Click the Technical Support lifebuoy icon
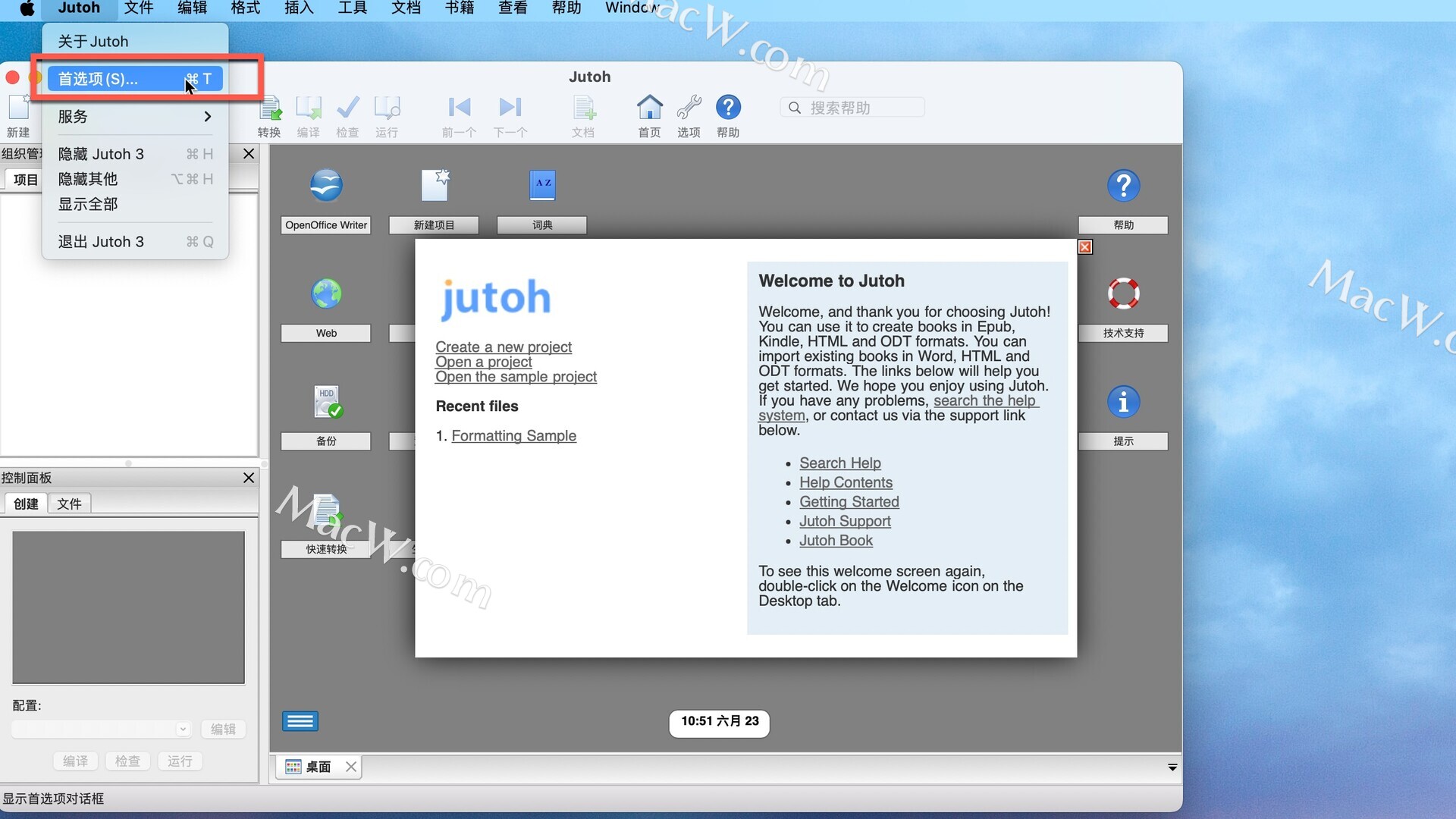The height and width of the screenshot is (819, 1456). click(x=1123, y=294)
